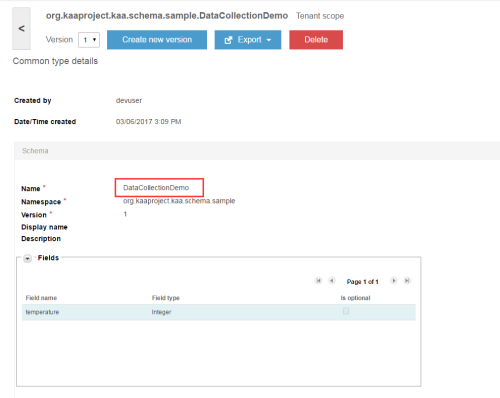
Task: Click the Schema section header
Action: [x=257, y=151]
